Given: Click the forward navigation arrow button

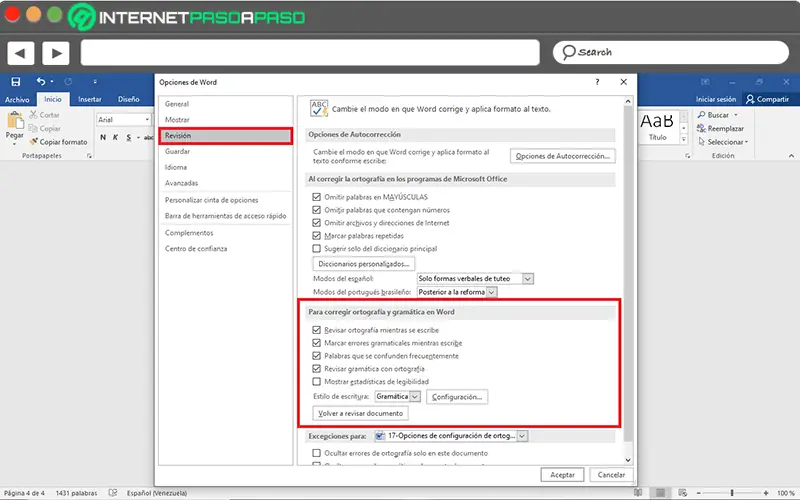Looking at the screenshot, I should click(56, 53).
